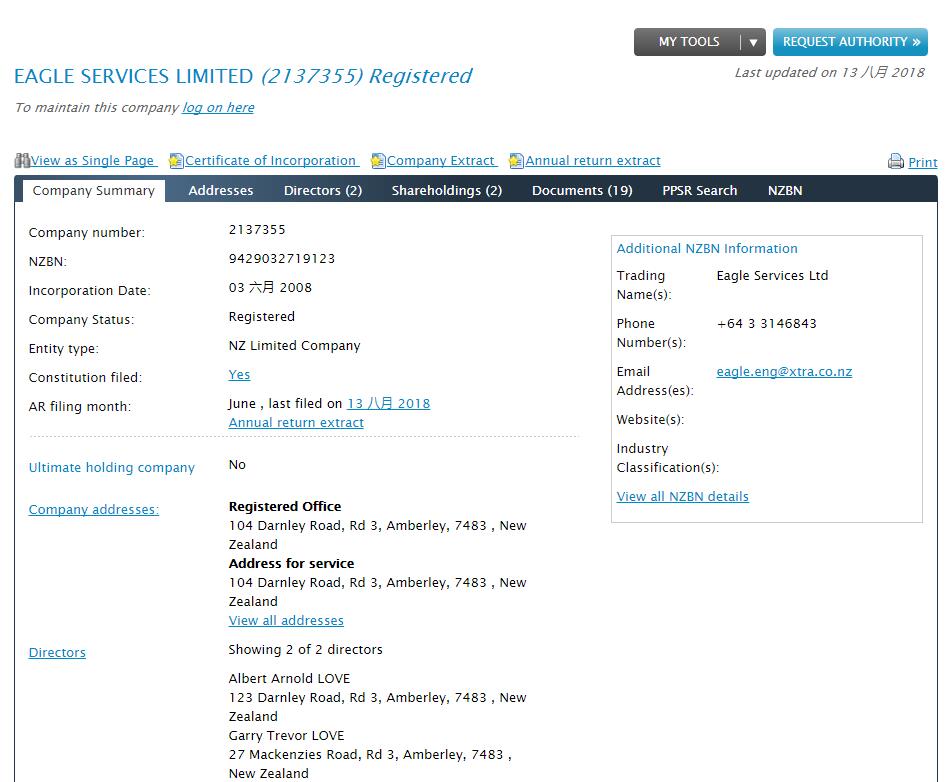The width and height of the screenshot is (945, 782).
Task: Click the eagle.eng@xtra.co.nz email link
Action: pyautogui.click(x=784, y=372)
